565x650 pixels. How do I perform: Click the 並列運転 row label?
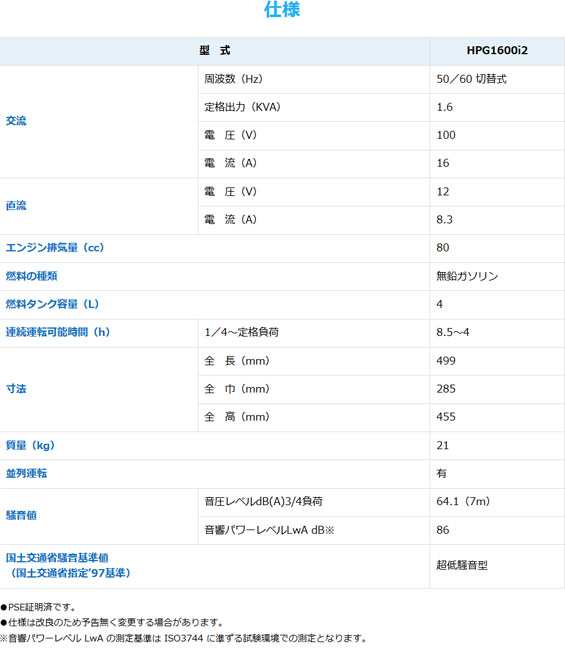pyautogui.click(x=27, y=473)
